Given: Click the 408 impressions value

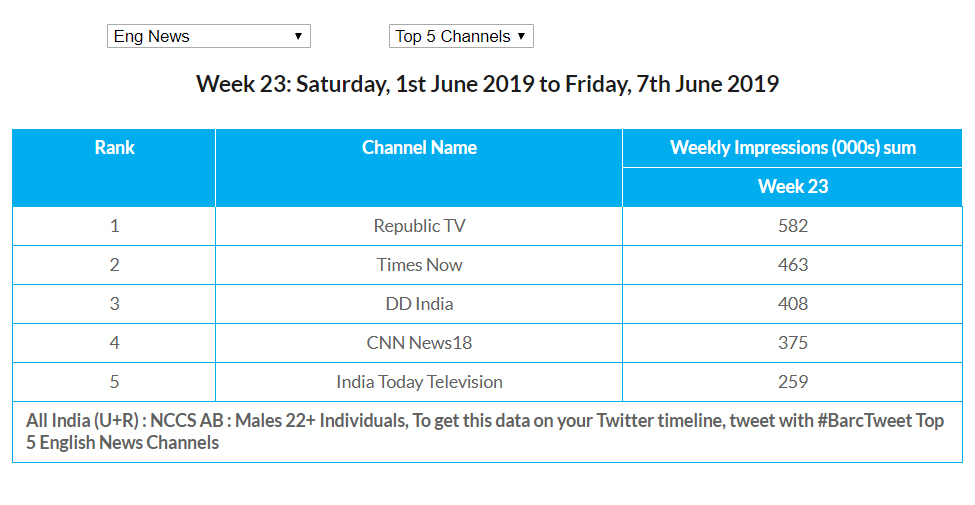Looking at the screenshot, I should click(x=792, y=304).
